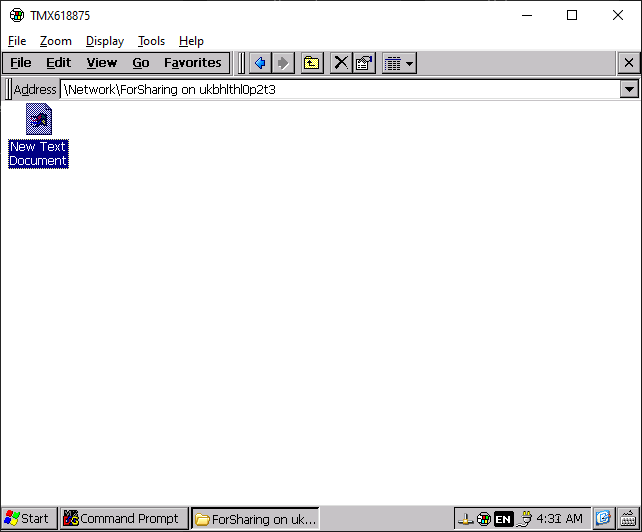Switch to Command Prompt taskbar button

coord(123,518)
